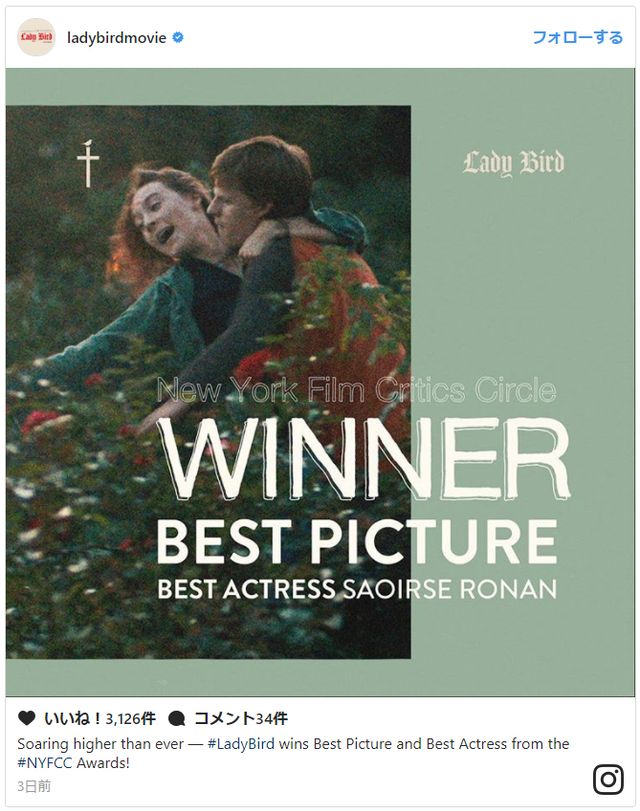
Task: Click the blue verified badge icon
Action: click(177, 38)
